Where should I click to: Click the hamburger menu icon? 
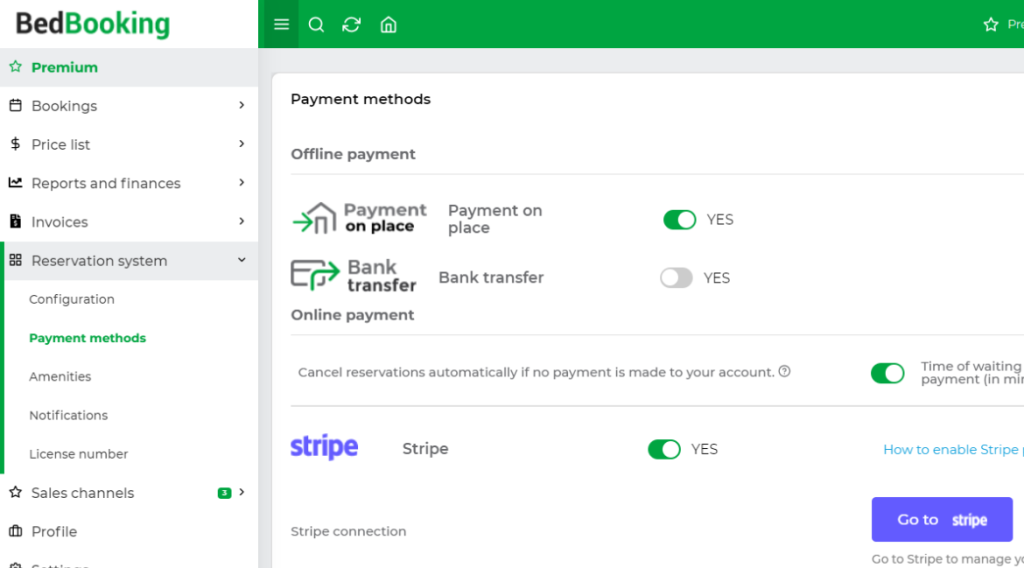pyautogui.click(x=281, y=25)
